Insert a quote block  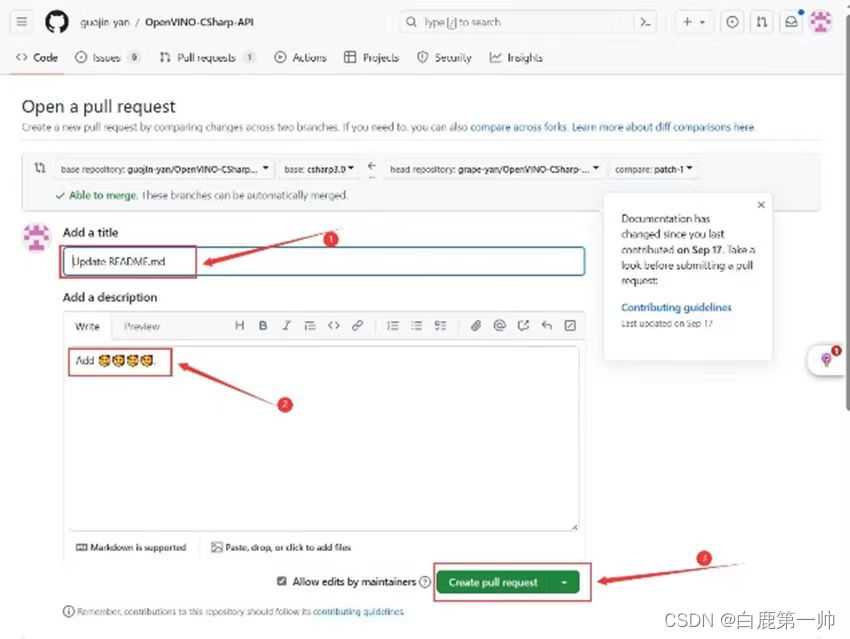click(x=310, y=326)
